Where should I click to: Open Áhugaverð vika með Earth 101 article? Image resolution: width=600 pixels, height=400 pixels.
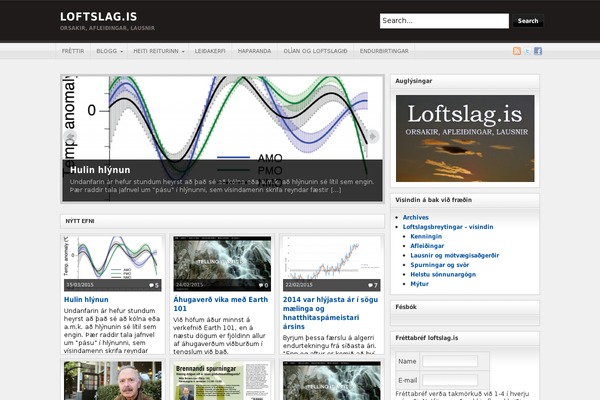(221, 304)
